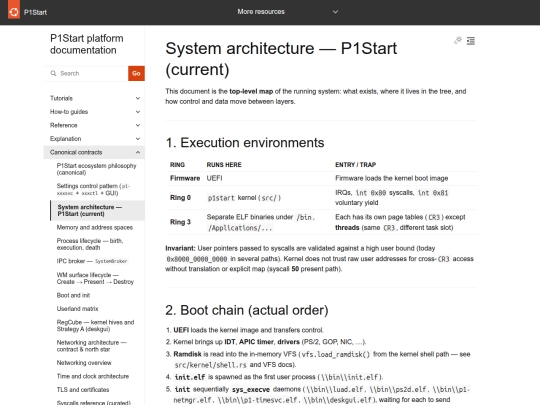Open Reference in the sidebar

coord(64,125)
